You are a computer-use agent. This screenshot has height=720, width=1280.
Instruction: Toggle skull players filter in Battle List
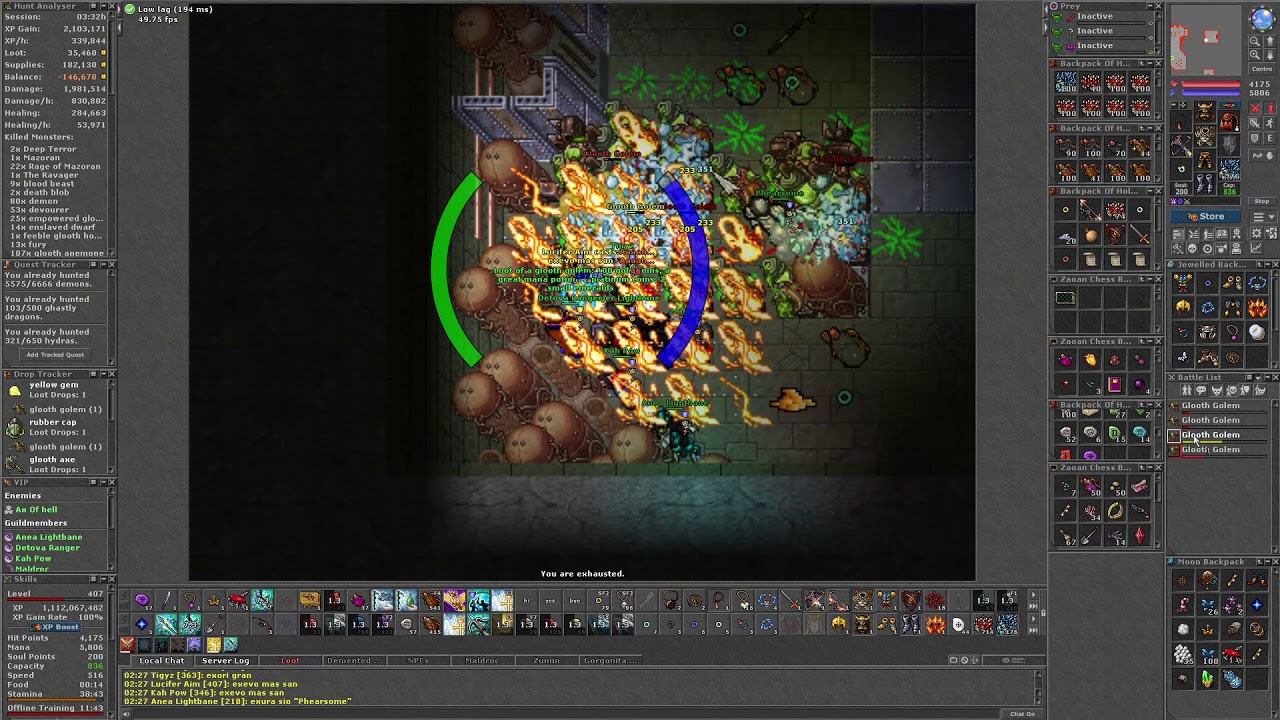1231,390
